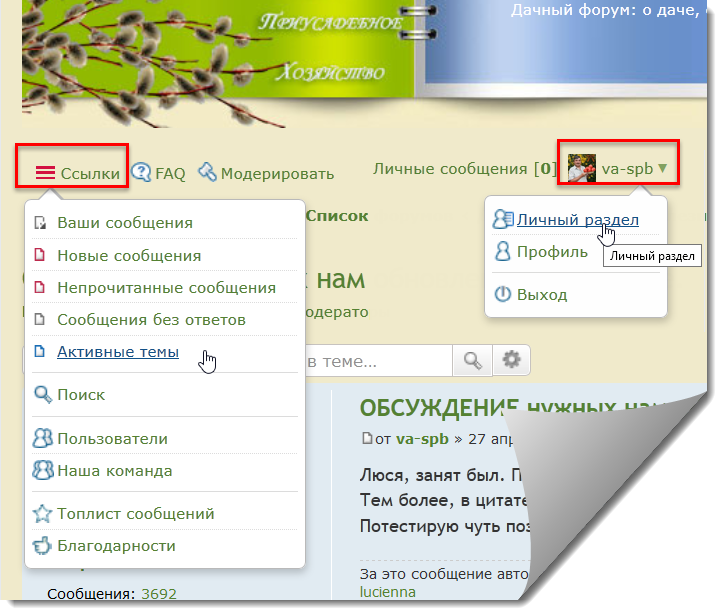
Task: Open Ваши сообщения menu entry
Action: pyautogui.click(x=125, y=223)
